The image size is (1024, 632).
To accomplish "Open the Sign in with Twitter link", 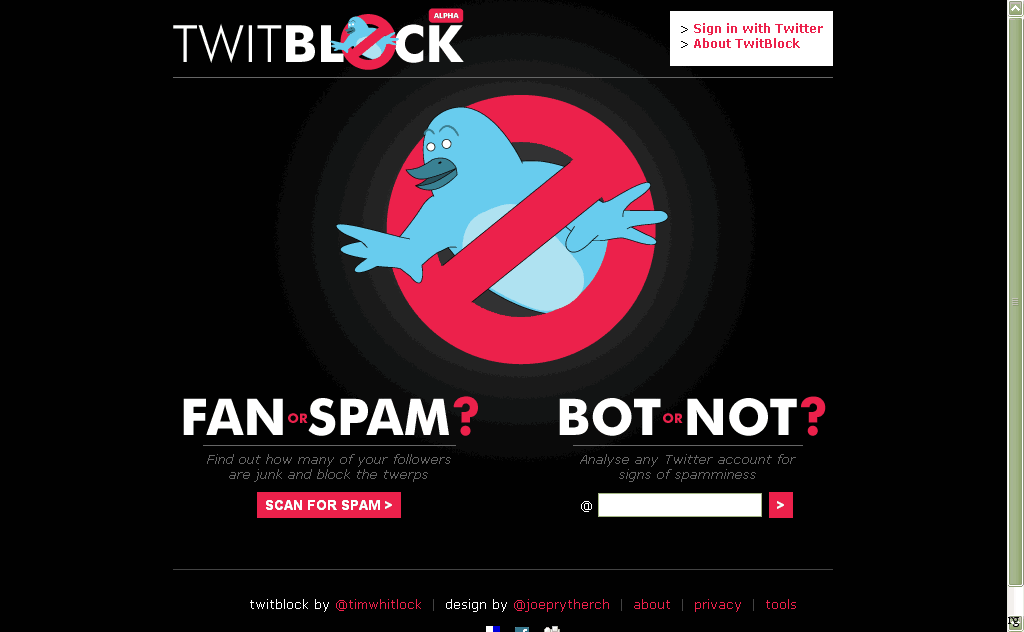I will click(x=758, y=28).
